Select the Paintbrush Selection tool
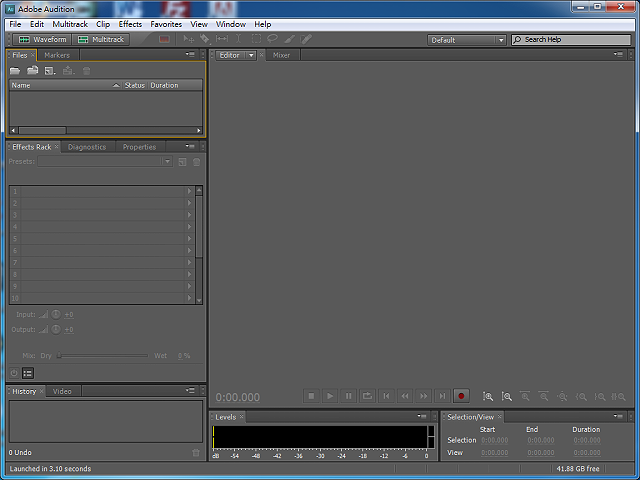Screen dimensions: 640x480 pyautogui.click(x=289, y=39)
